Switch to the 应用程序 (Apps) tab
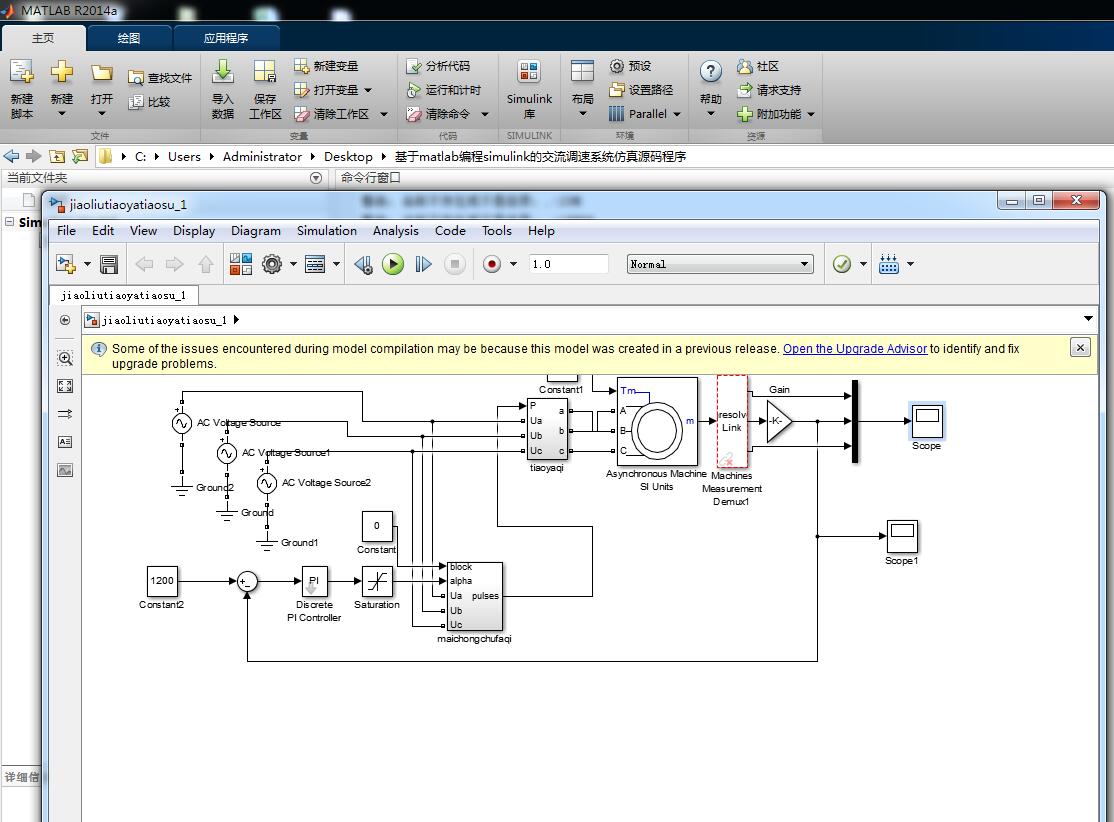 pos(226,38)
